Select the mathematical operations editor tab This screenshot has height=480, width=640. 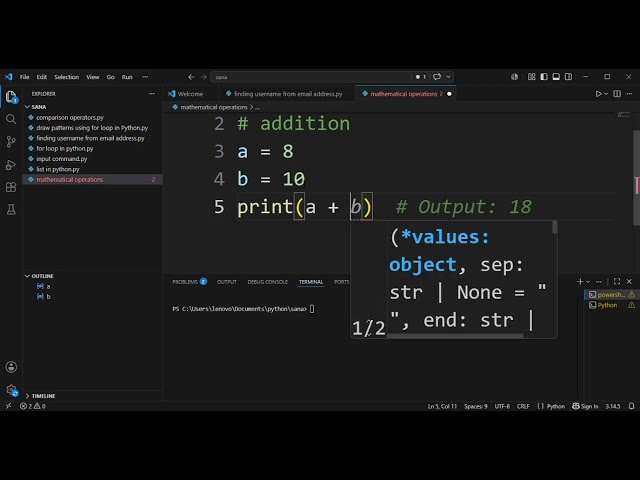[406, 94]
